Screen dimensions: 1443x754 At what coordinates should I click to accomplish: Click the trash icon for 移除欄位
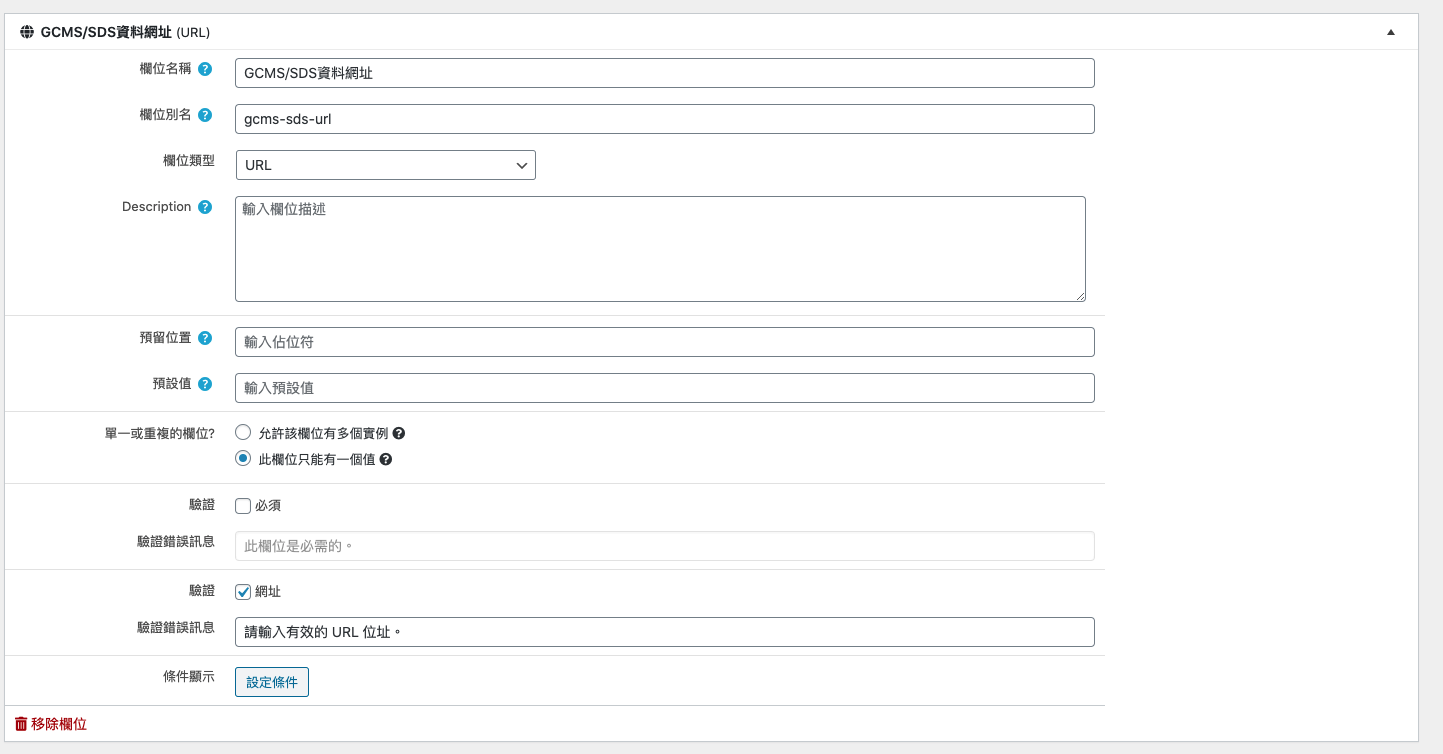[x=21, y=724]
